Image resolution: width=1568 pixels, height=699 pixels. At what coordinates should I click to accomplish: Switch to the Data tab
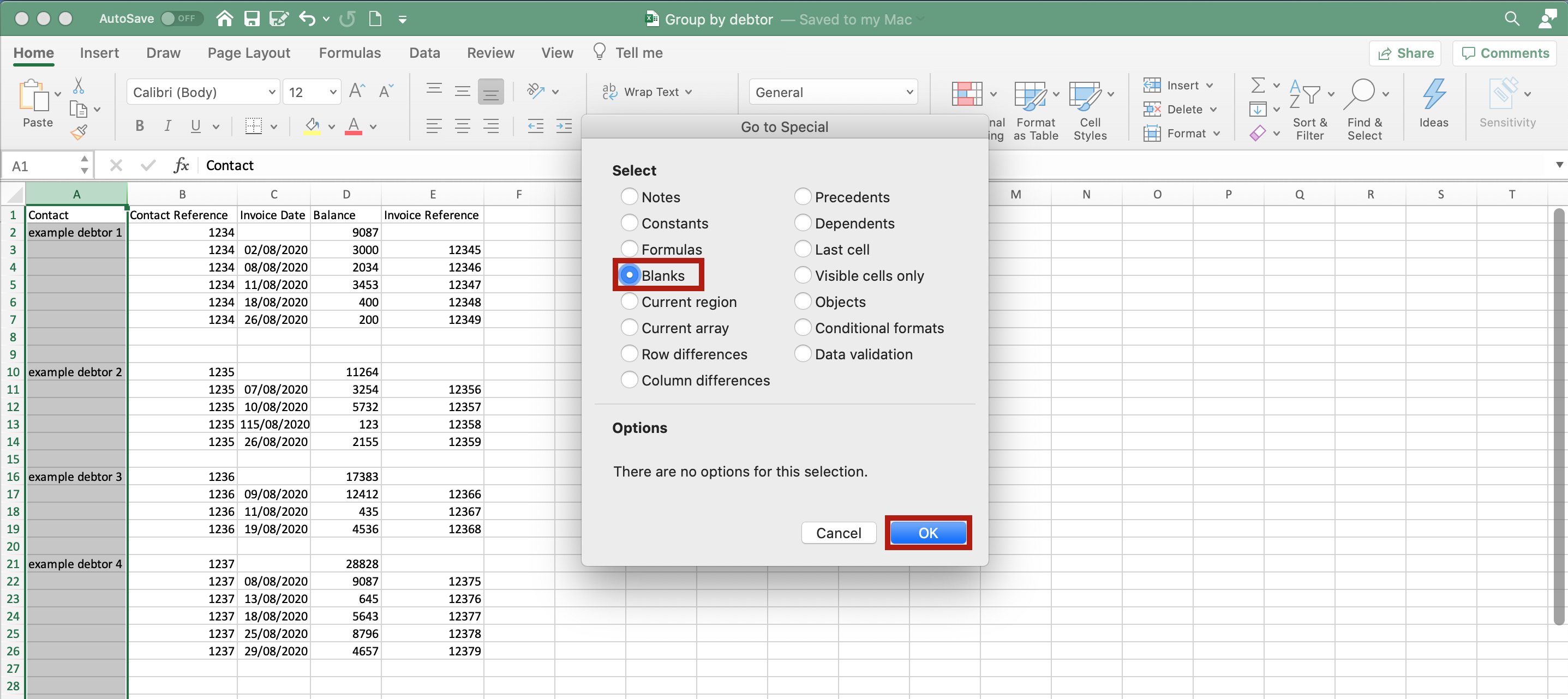(424, 53)
